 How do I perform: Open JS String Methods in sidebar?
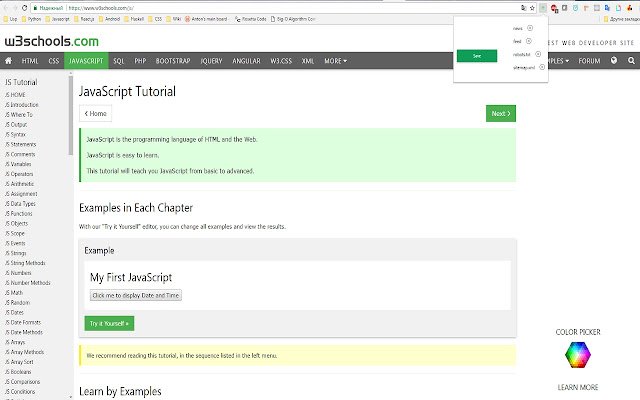(25, 263)
